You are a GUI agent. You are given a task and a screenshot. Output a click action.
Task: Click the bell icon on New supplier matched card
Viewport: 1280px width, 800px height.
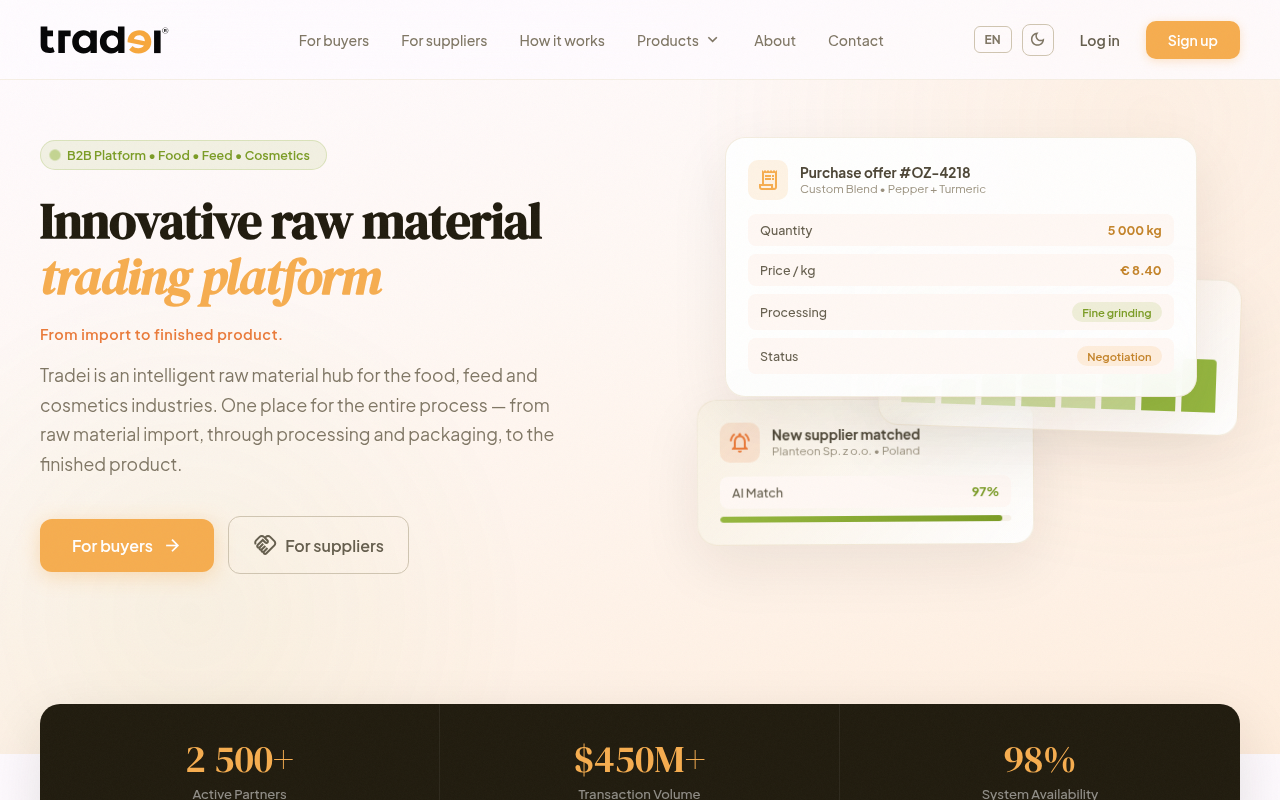[740, 442]
